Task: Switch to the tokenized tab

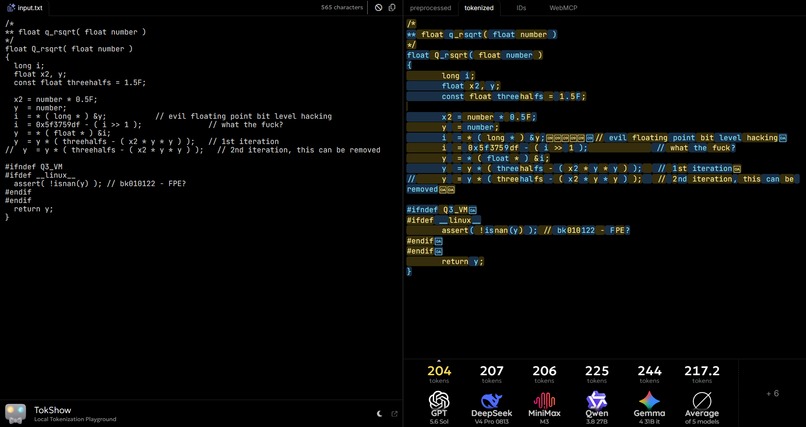Action: pos(479,8)
